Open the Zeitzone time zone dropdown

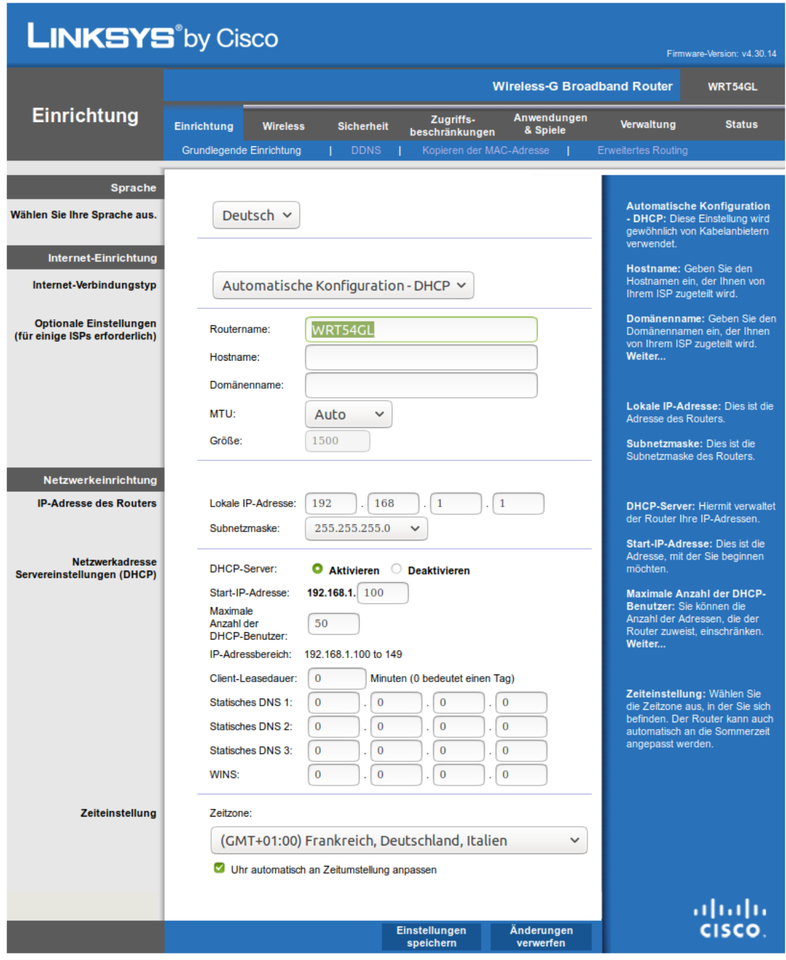pyautogui.click(x=399, y=841)
